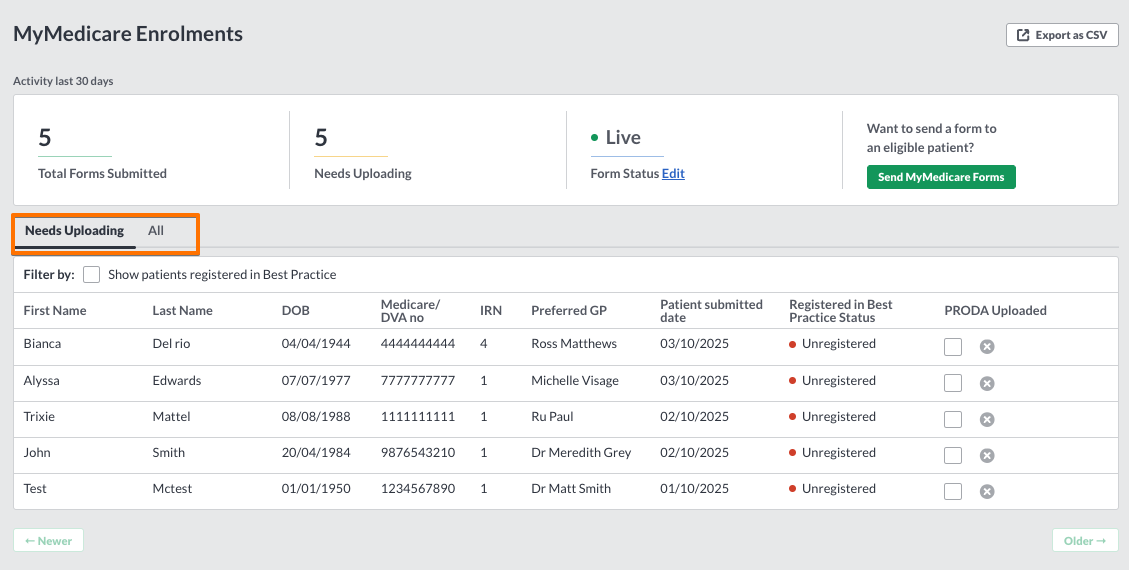This screenshot has width=1129, height=570.
Task: Click the Export as CSV button
Action: pyautogui.click(x=1062, y=35)
